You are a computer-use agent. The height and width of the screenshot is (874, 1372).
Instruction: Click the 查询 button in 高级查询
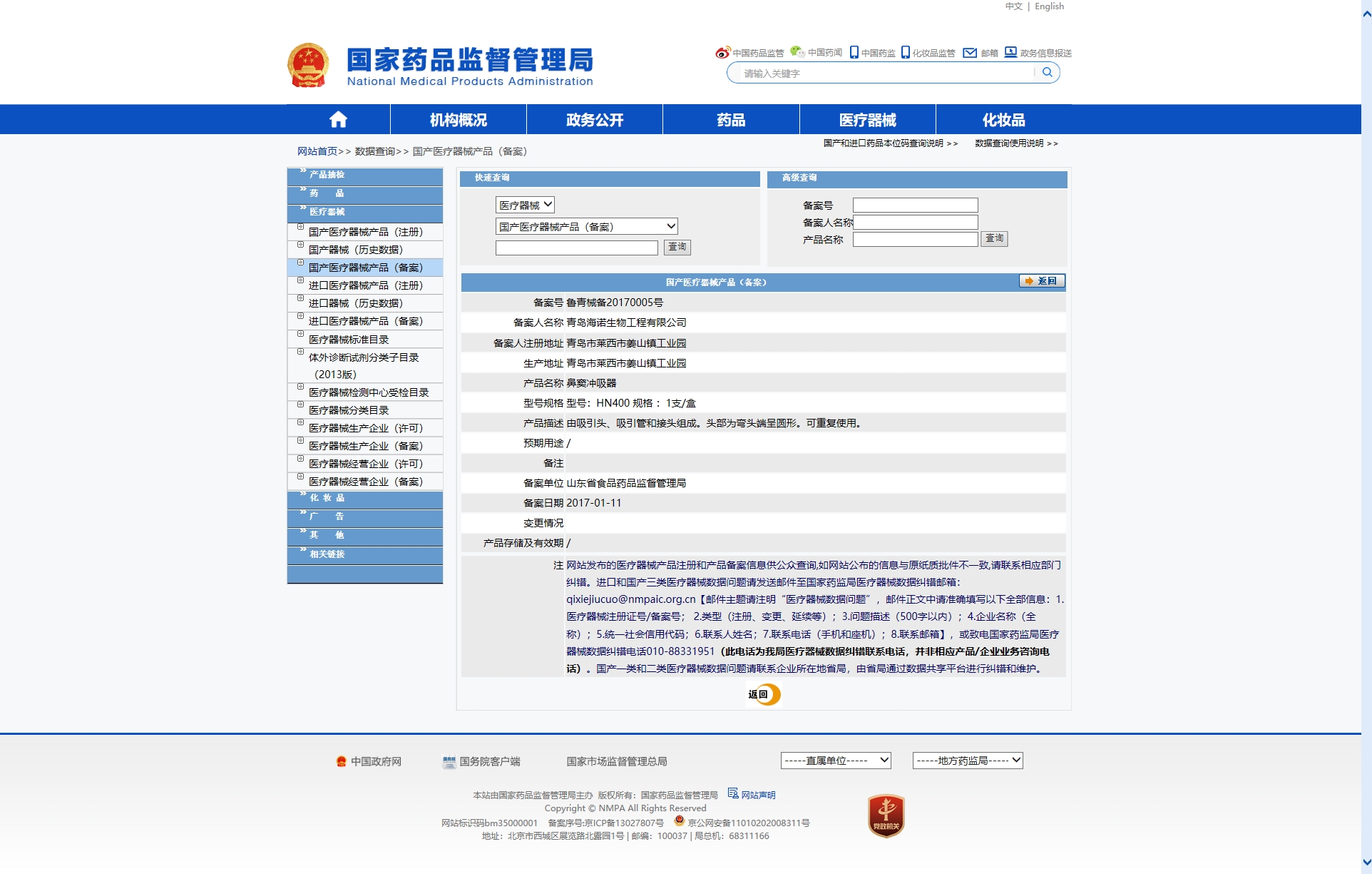pos(994,238)
